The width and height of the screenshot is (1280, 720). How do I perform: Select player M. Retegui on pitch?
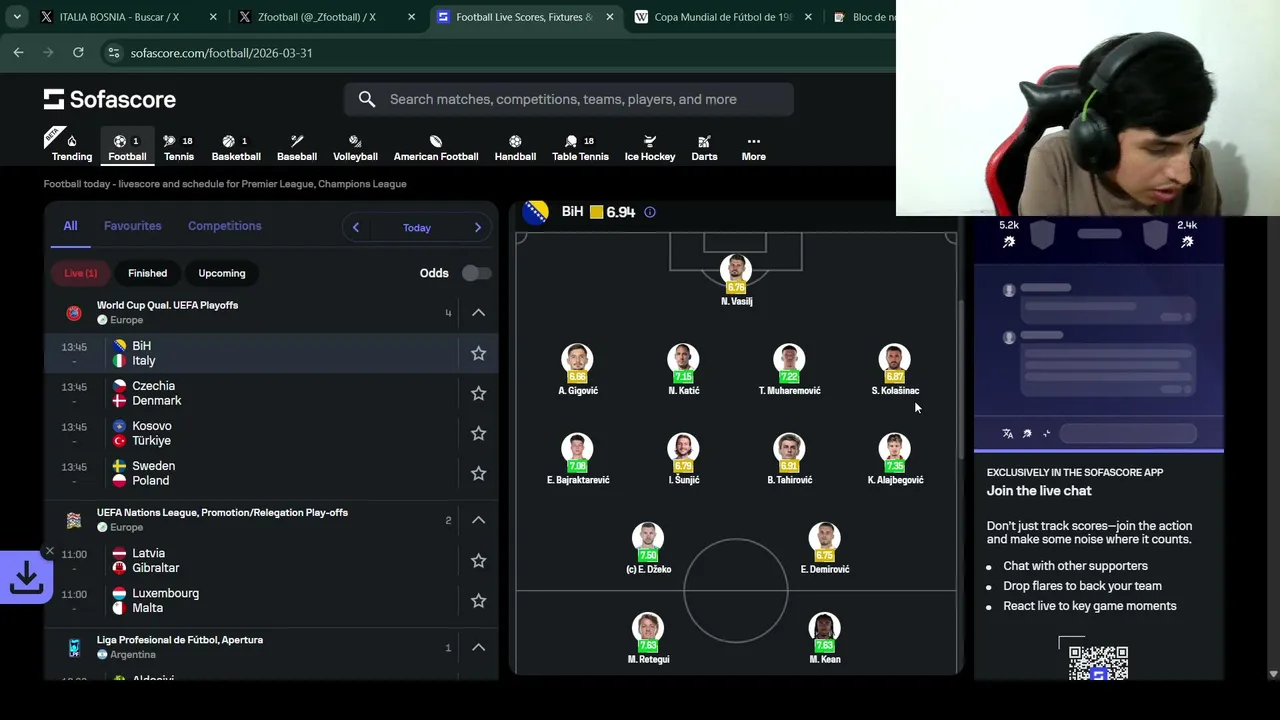tap(648, 639)
